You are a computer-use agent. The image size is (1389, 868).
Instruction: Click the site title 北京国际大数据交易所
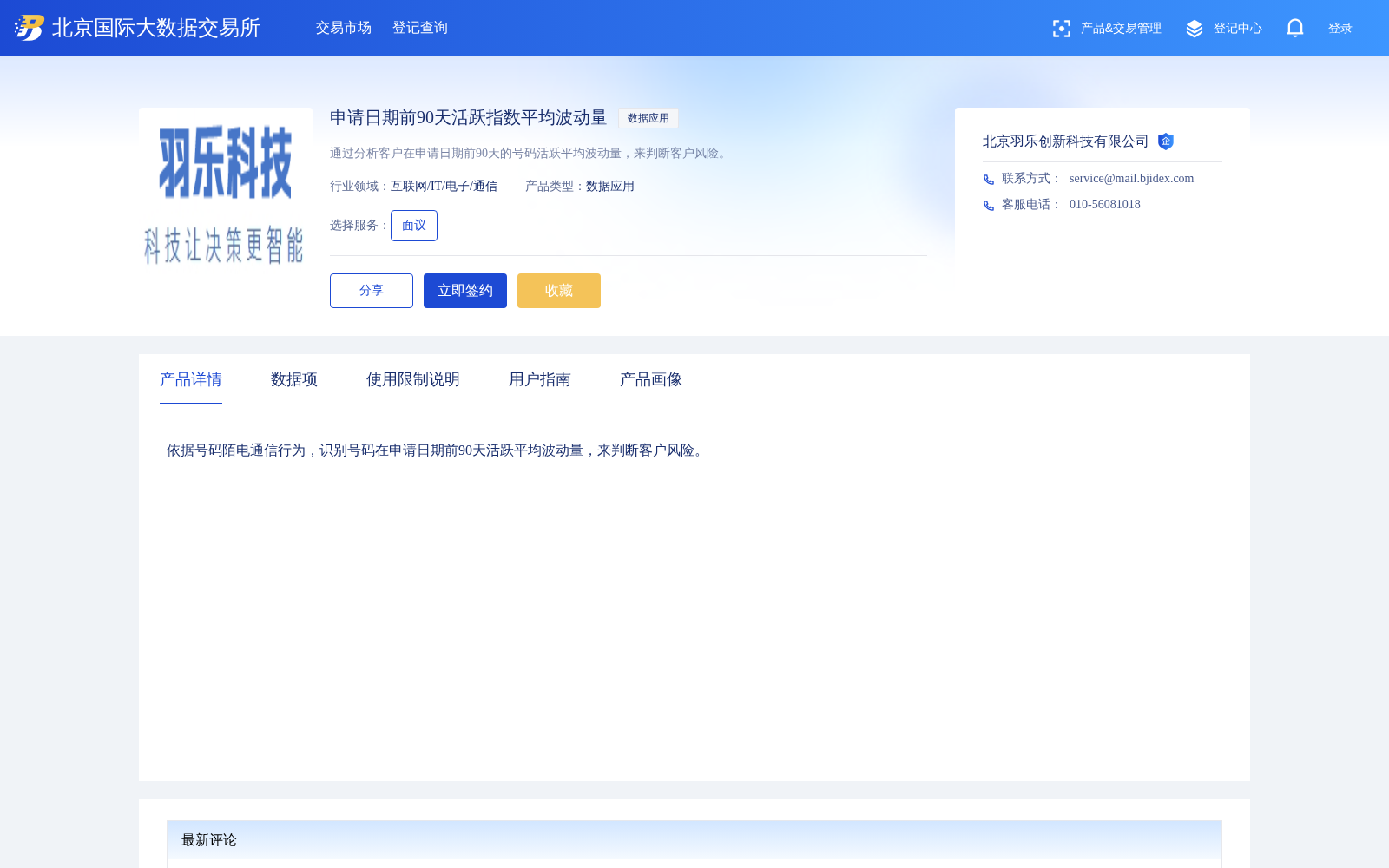(156, 28)
